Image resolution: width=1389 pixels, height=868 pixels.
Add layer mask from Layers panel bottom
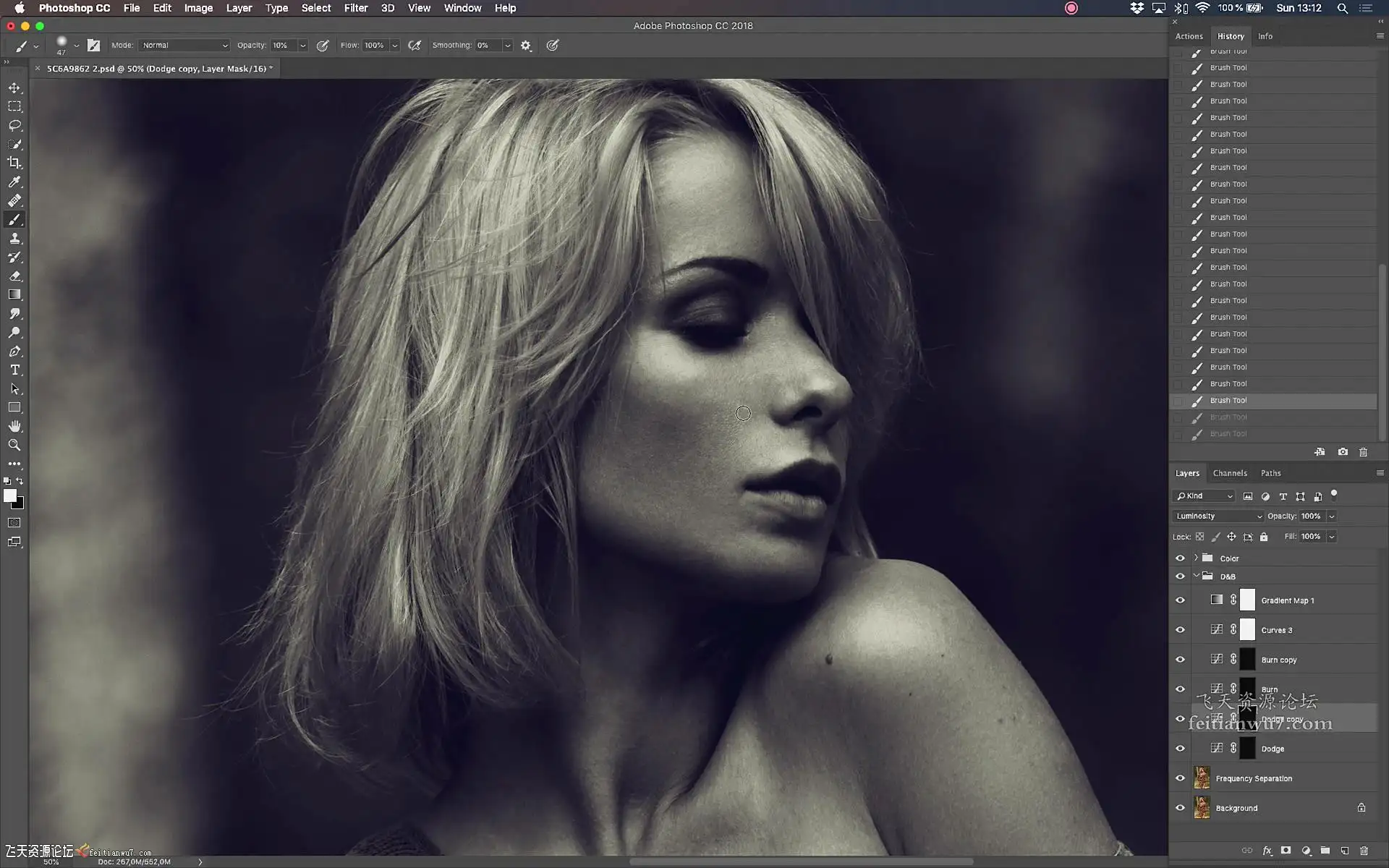coord(1286,851)
